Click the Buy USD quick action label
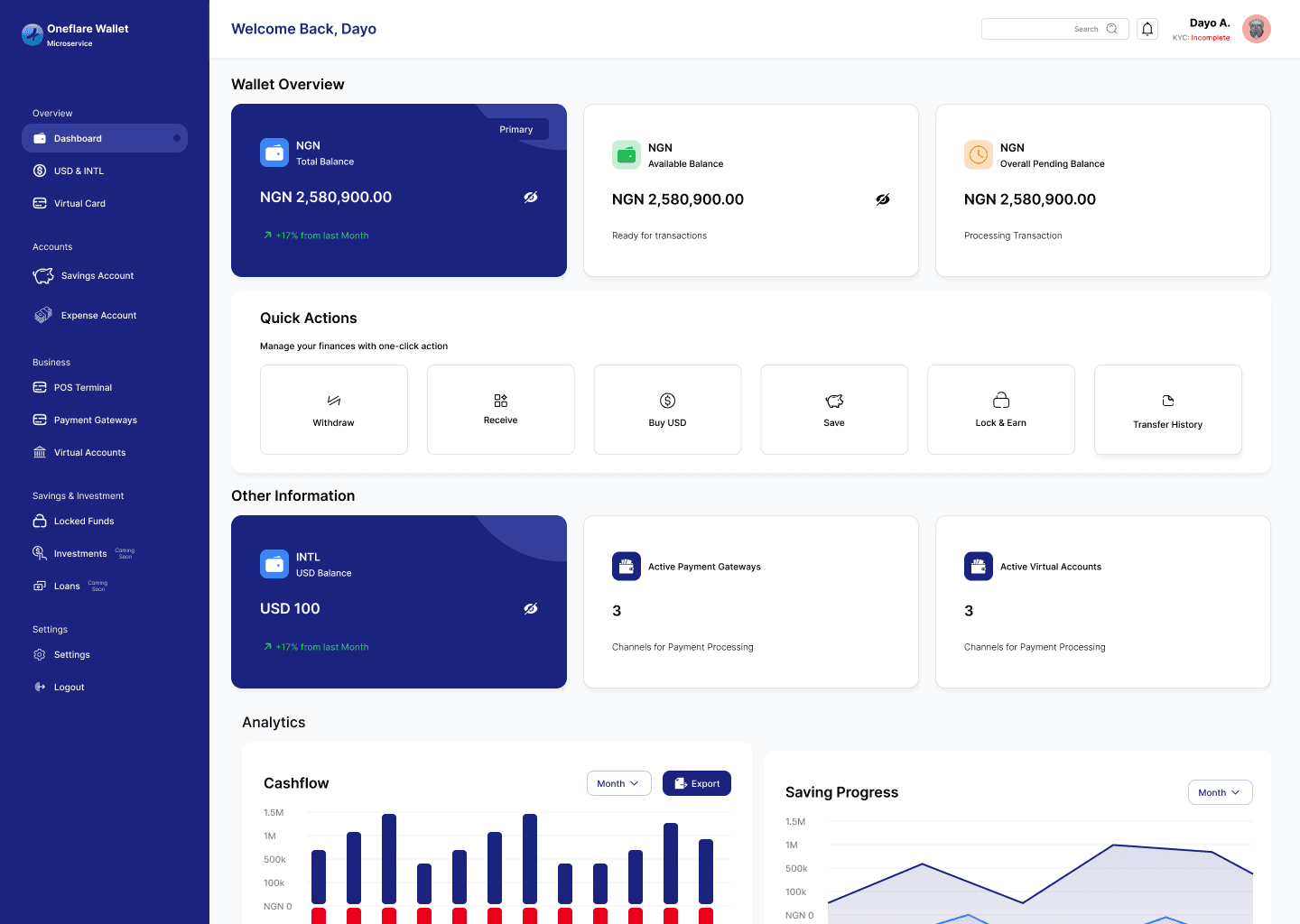The image size is (1300, 924). (668, 422)
